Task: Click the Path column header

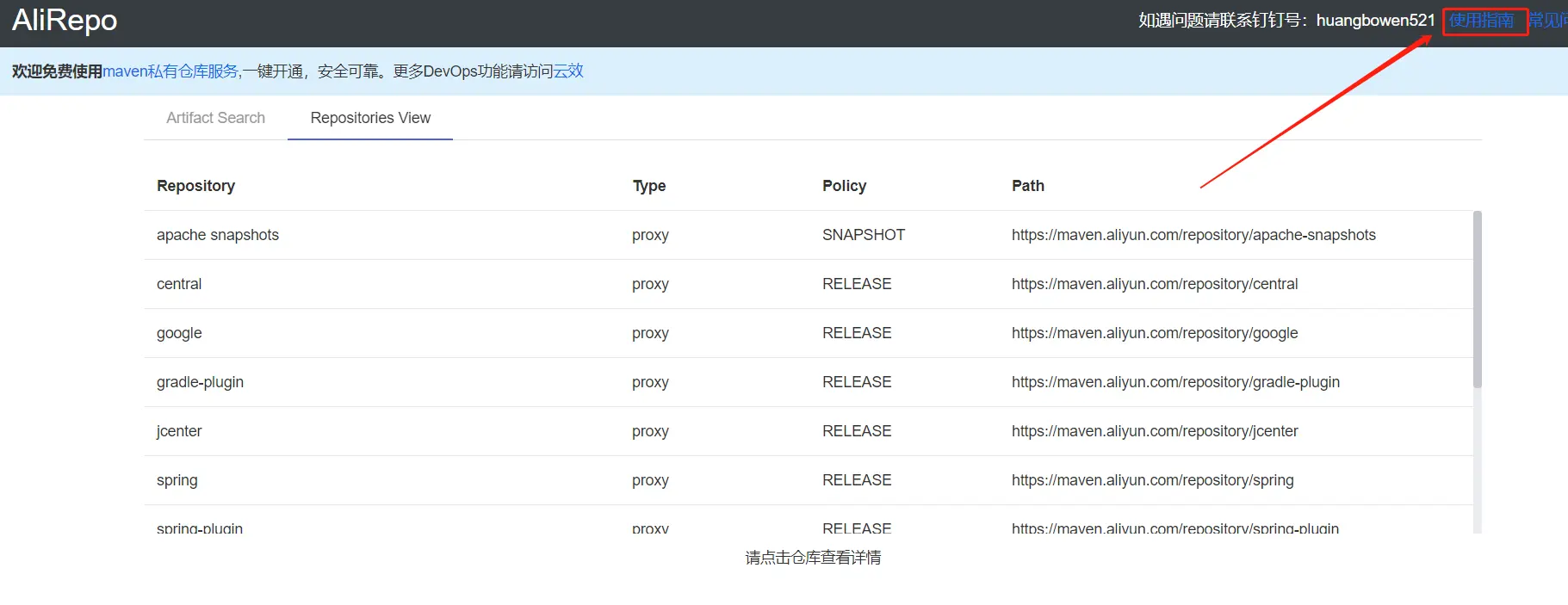Action: click(x=1028, y=186)
